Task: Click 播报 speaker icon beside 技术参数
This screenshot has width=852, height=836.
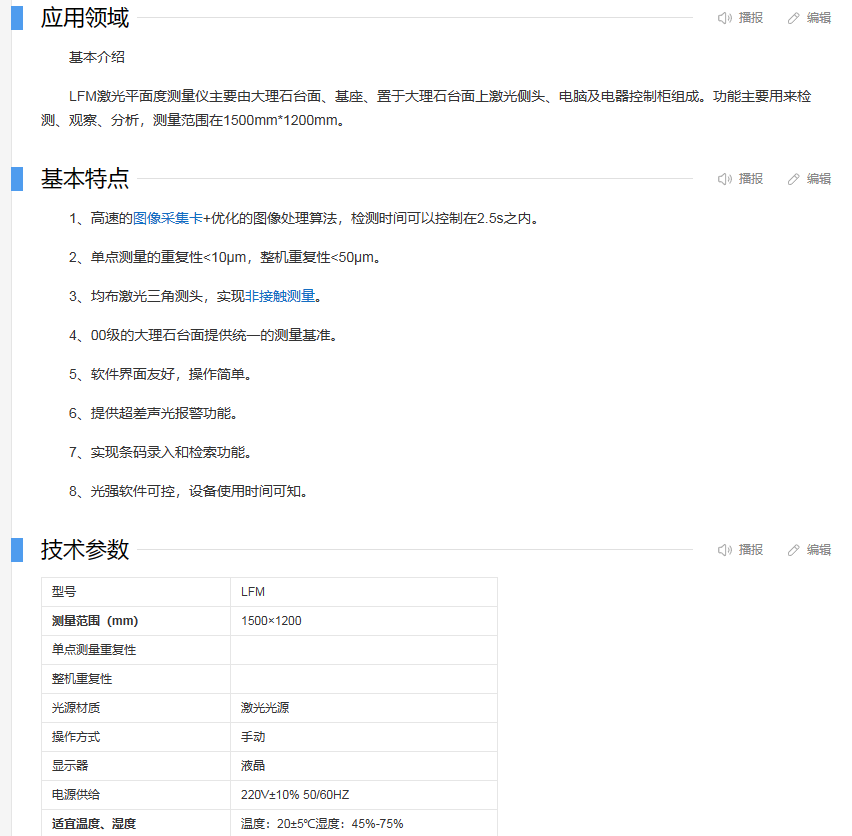Action: (725, 550)
